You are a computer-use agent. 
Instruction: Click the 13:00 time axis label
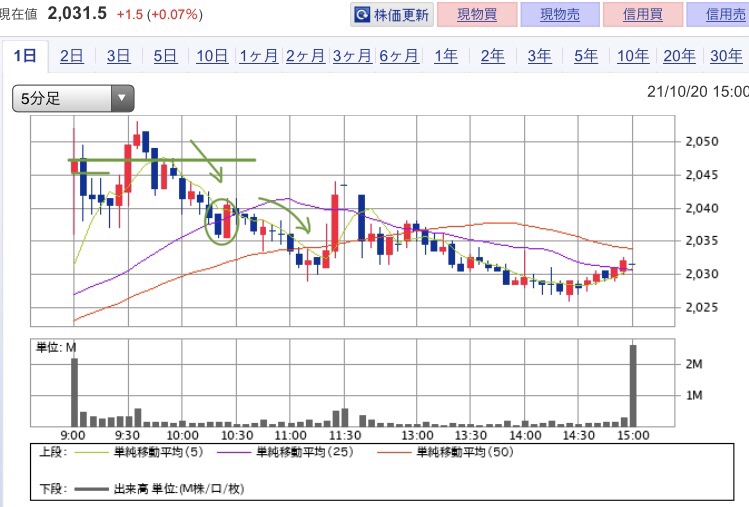point(417,435)
